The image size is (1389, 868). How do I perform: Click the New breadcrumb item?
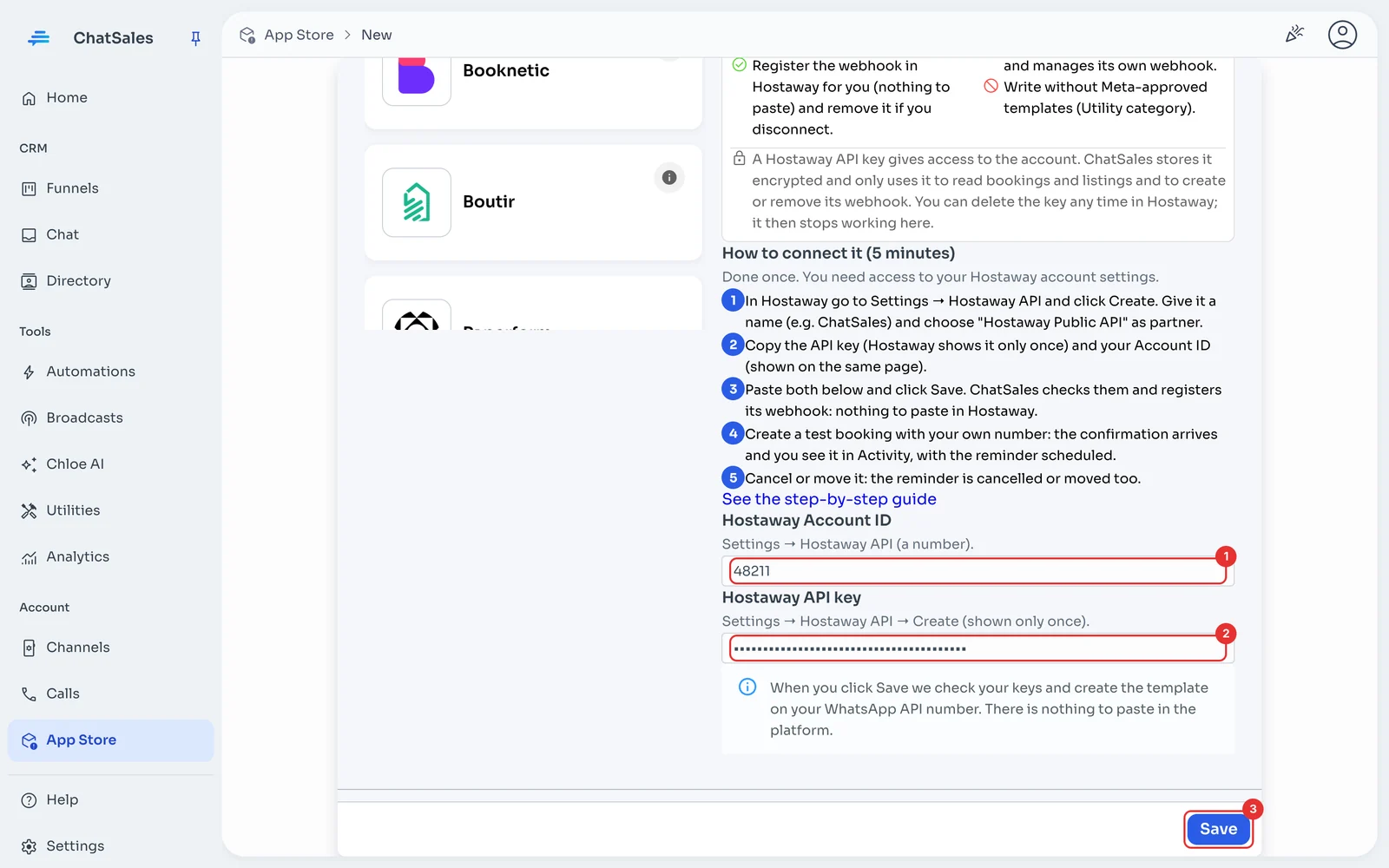(377, 35)
